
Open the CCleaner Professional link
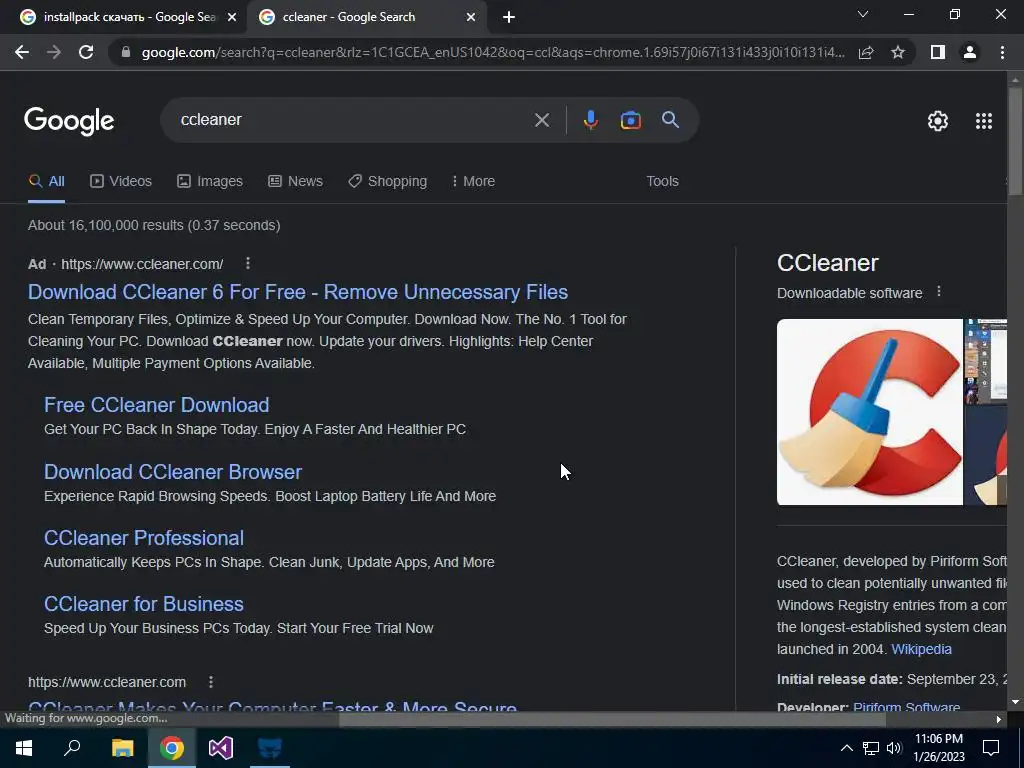coord(144,538)
